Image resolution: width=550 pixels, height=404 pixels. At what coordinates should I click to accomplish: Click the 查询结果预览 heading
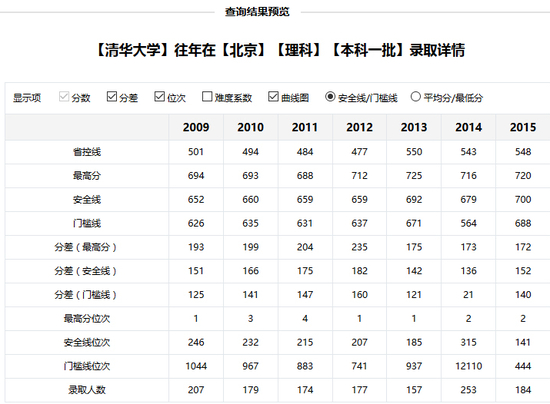tap(257, 12)
